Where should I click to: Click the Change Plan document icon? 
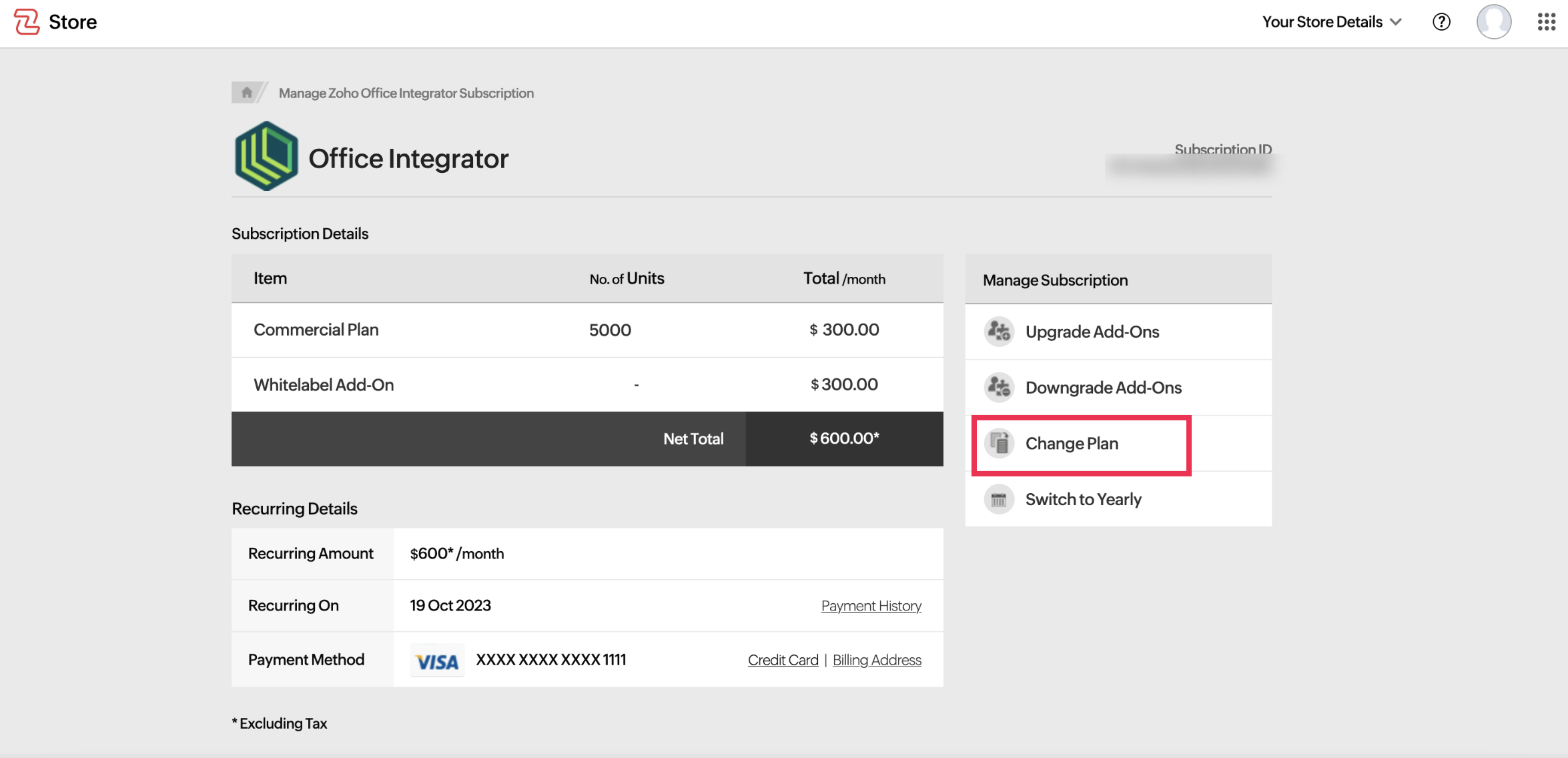[999, 443]
